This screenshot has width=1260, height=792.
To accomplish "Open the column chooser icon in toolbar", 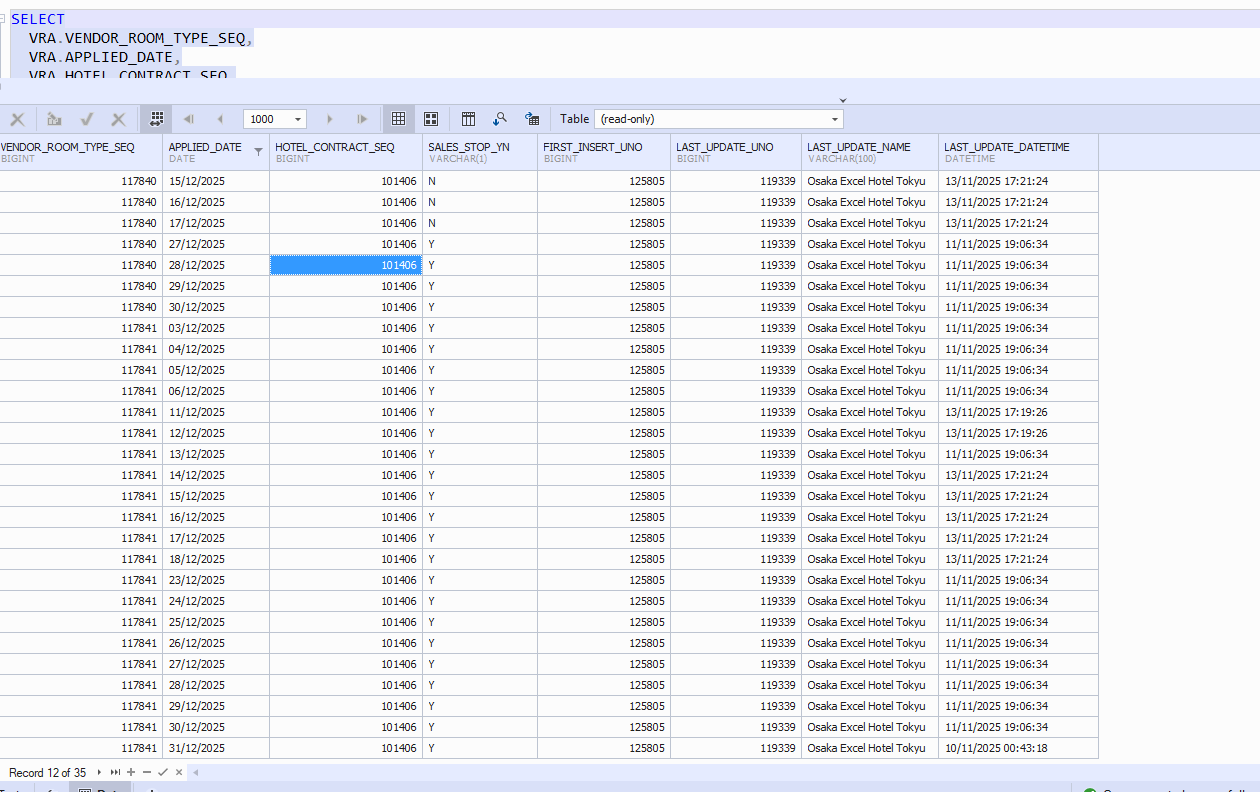I will pyautogui.click(x=468, y=119).
